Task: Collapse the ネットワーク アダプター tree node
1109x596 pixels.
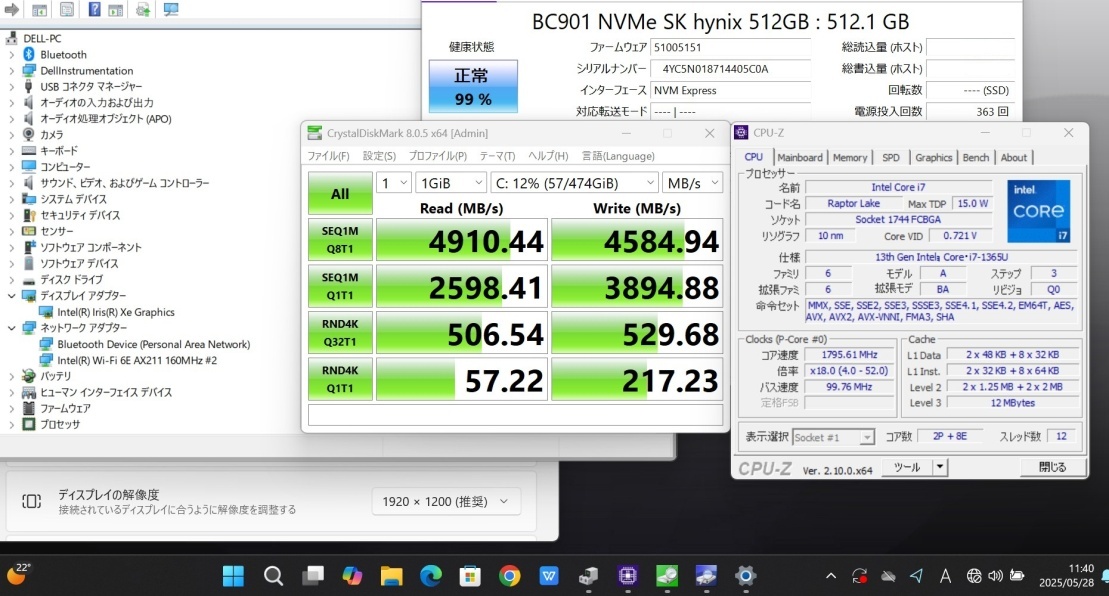Action: click(11, 327)
